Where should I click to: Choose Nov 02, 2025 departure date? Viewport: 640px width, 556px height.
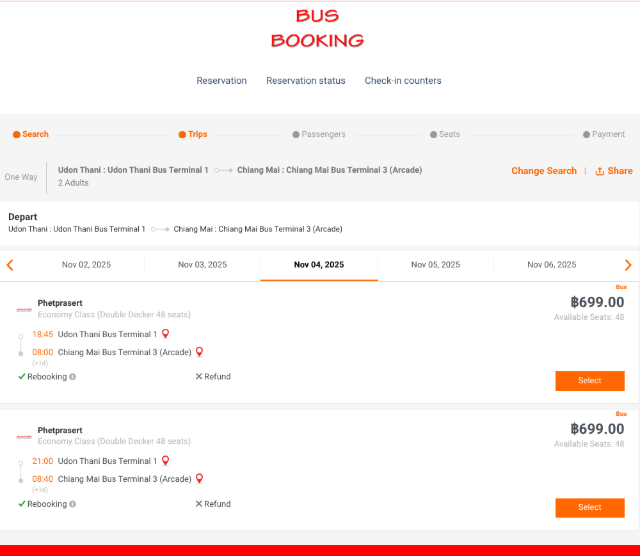[x=86, y=265]
